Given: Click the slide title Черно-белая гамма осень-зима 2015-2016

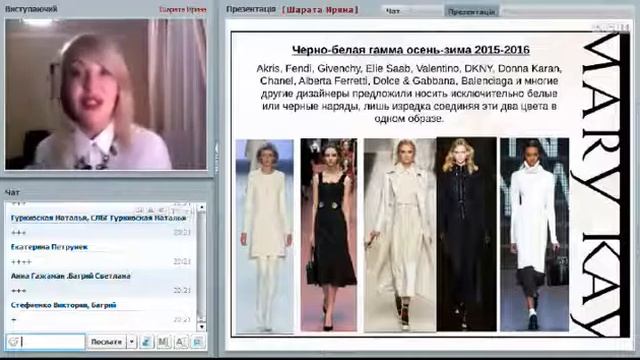Looking at the screenshot, I should click(x=411, y=50).
